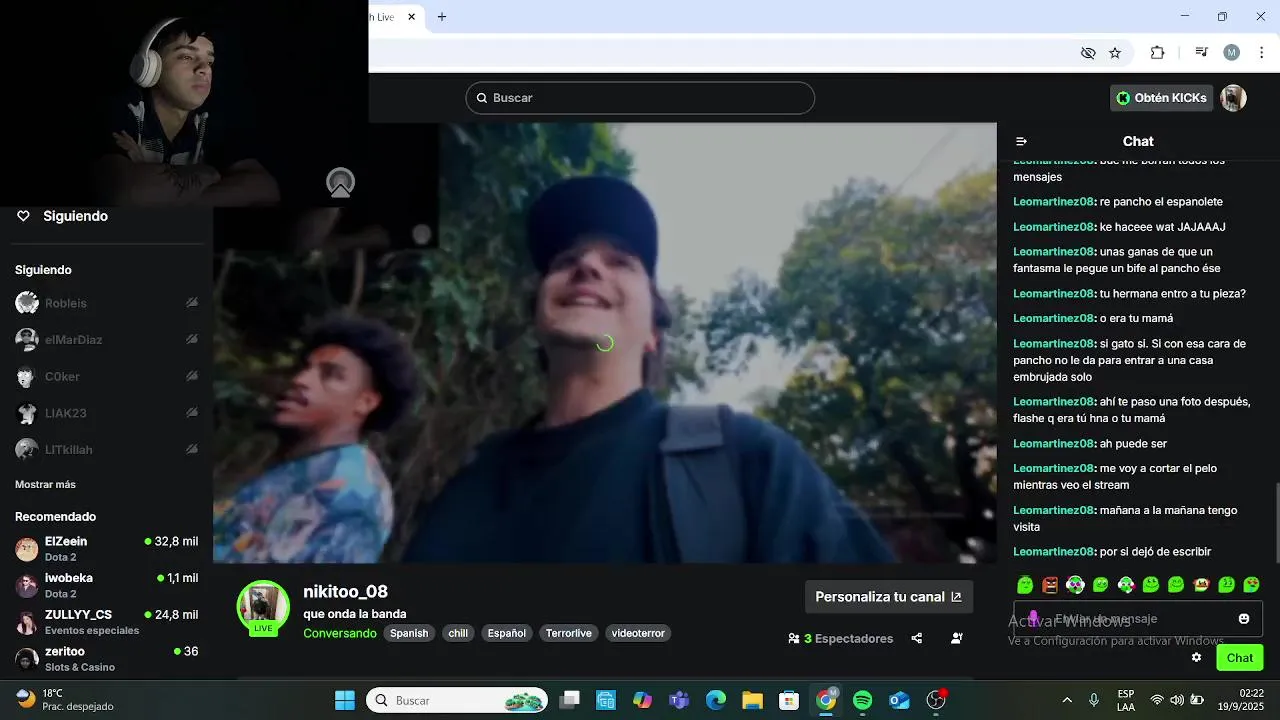
Task: Open the ElZeein recommended channel
Action: pyautogui.click(x=106, y=548)
